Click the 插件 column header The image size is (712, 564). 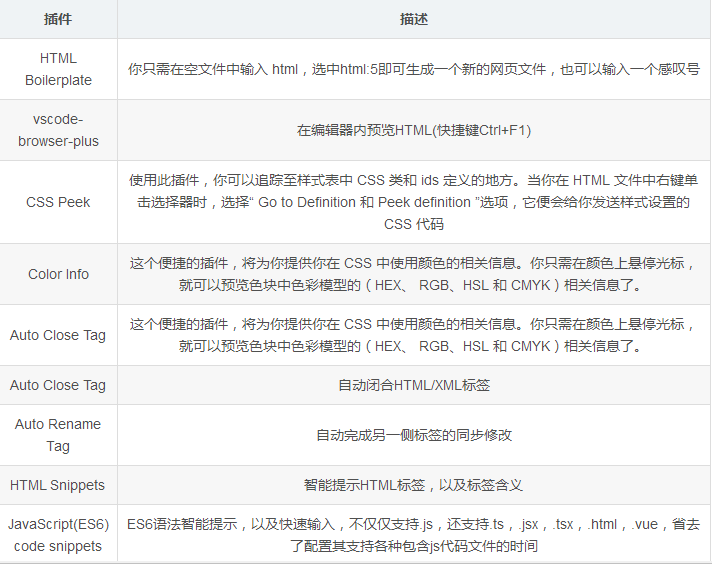coord(58,19)
